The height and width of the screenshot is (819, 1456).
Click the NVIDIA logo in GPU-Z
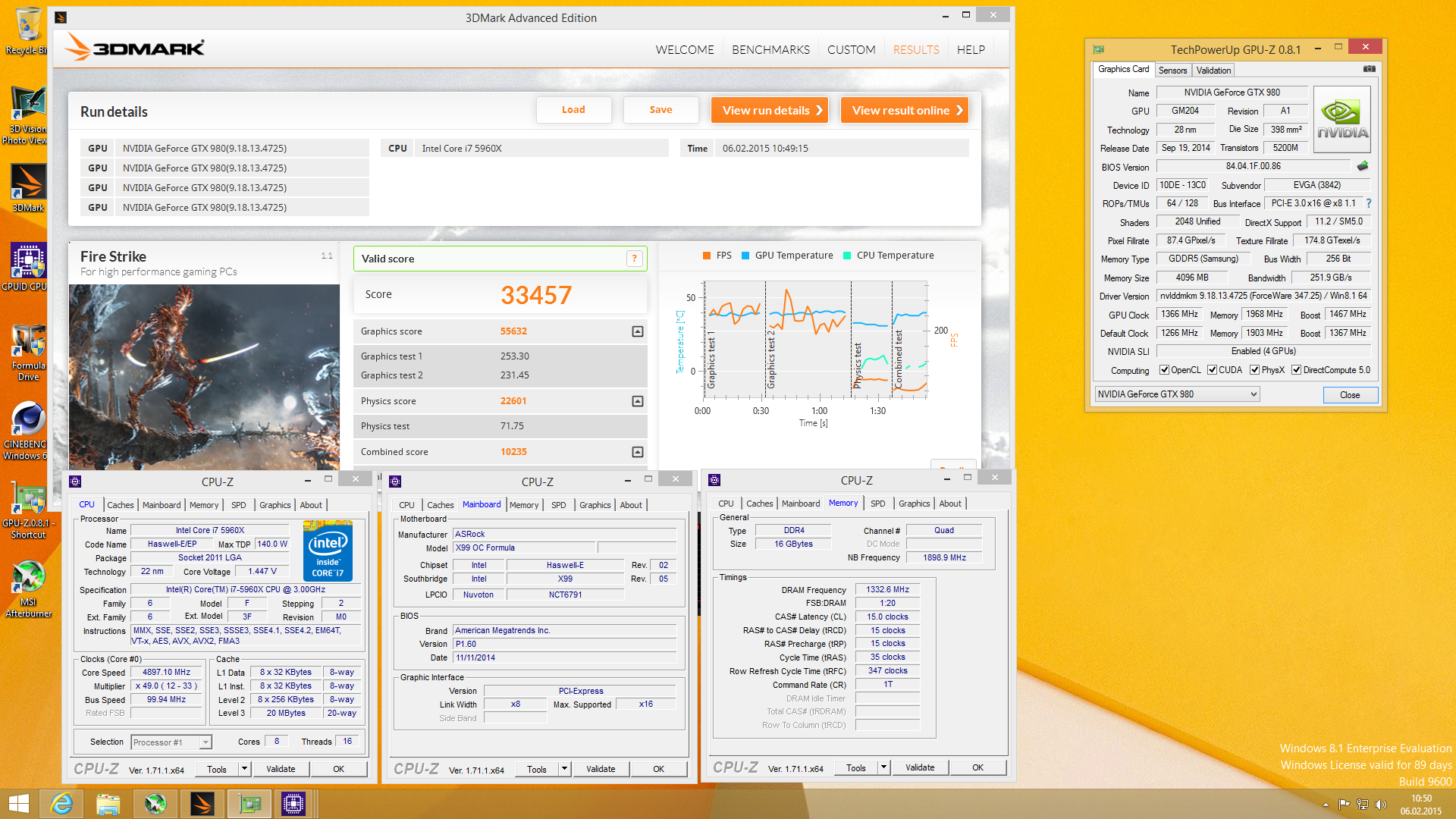1341,119
